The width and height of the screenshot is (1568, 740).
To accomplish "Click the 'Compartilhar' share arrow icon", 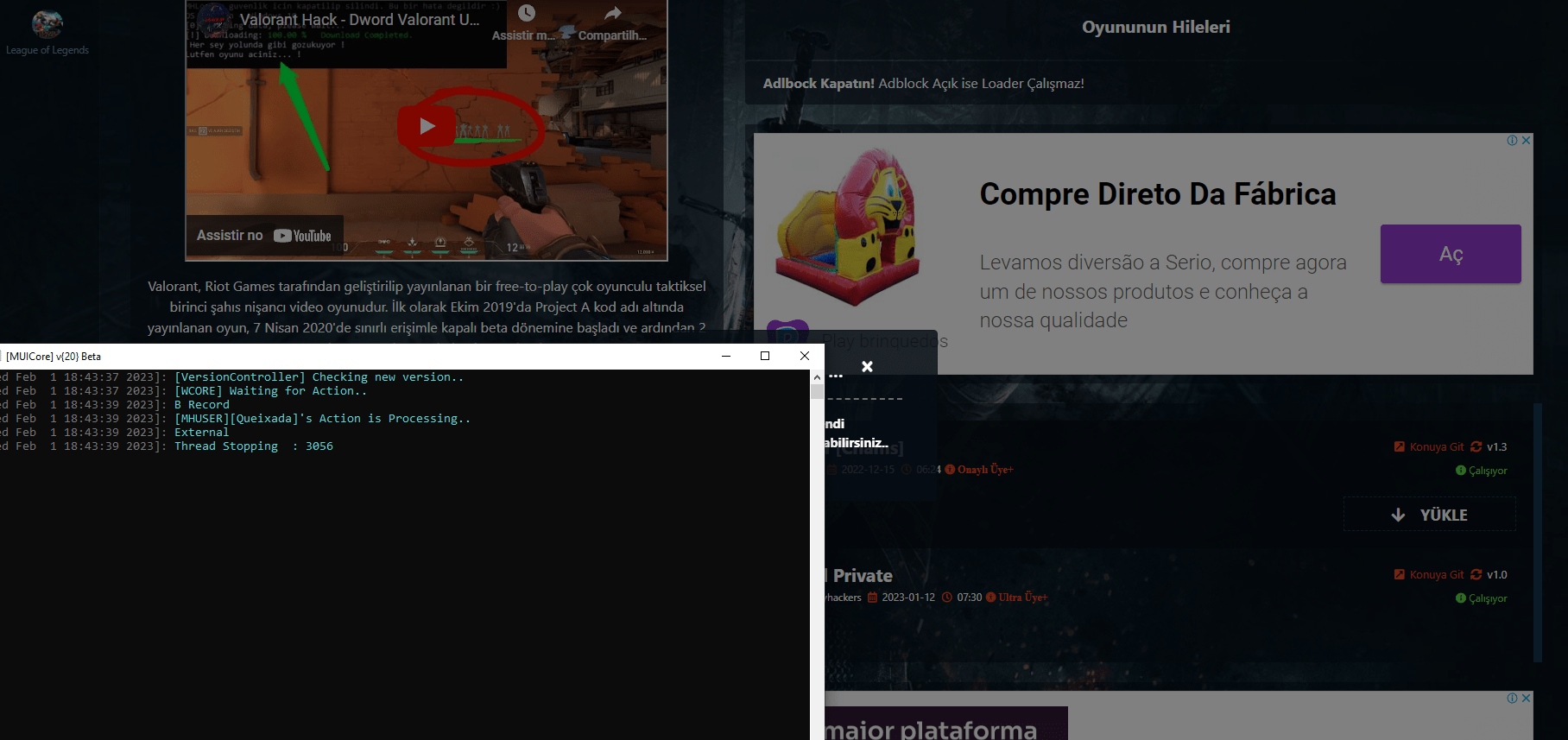I will pos(613,13).
